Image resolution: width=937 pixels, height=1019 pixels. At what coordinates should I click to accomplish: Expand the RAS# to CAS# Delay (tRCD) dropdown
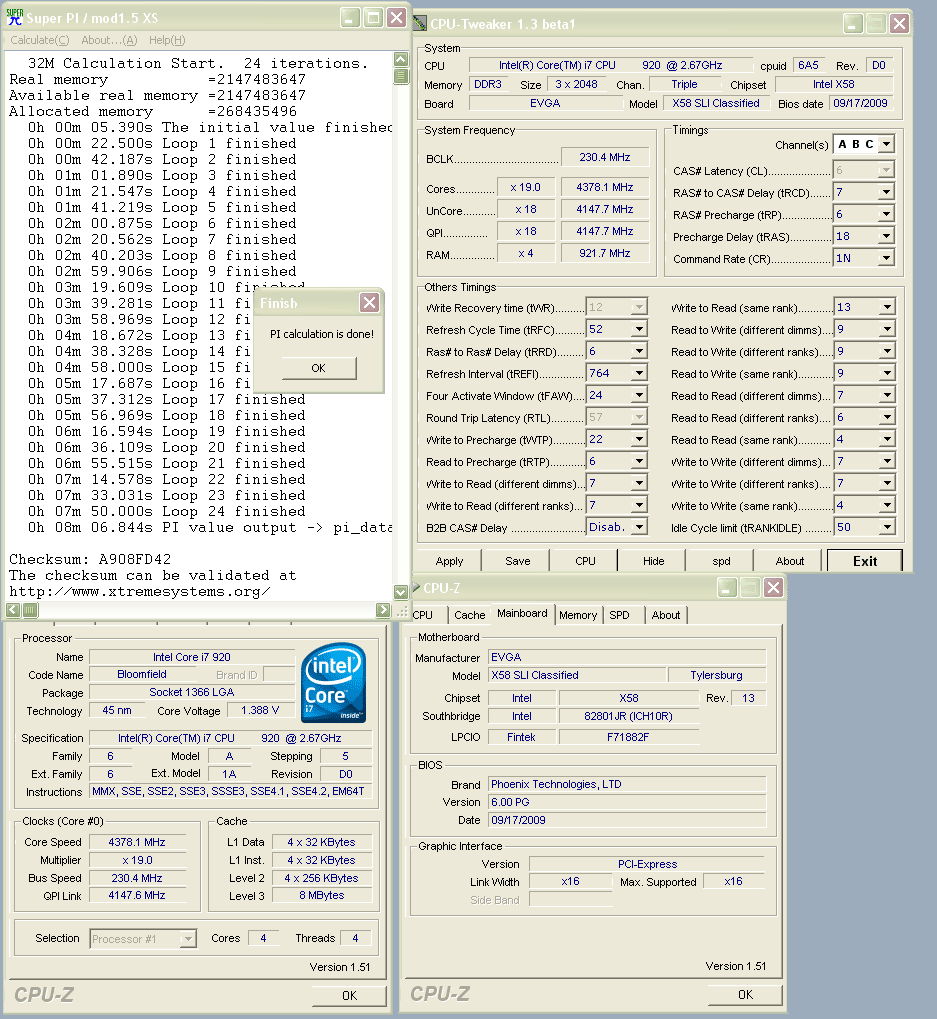tap(887, 192)
